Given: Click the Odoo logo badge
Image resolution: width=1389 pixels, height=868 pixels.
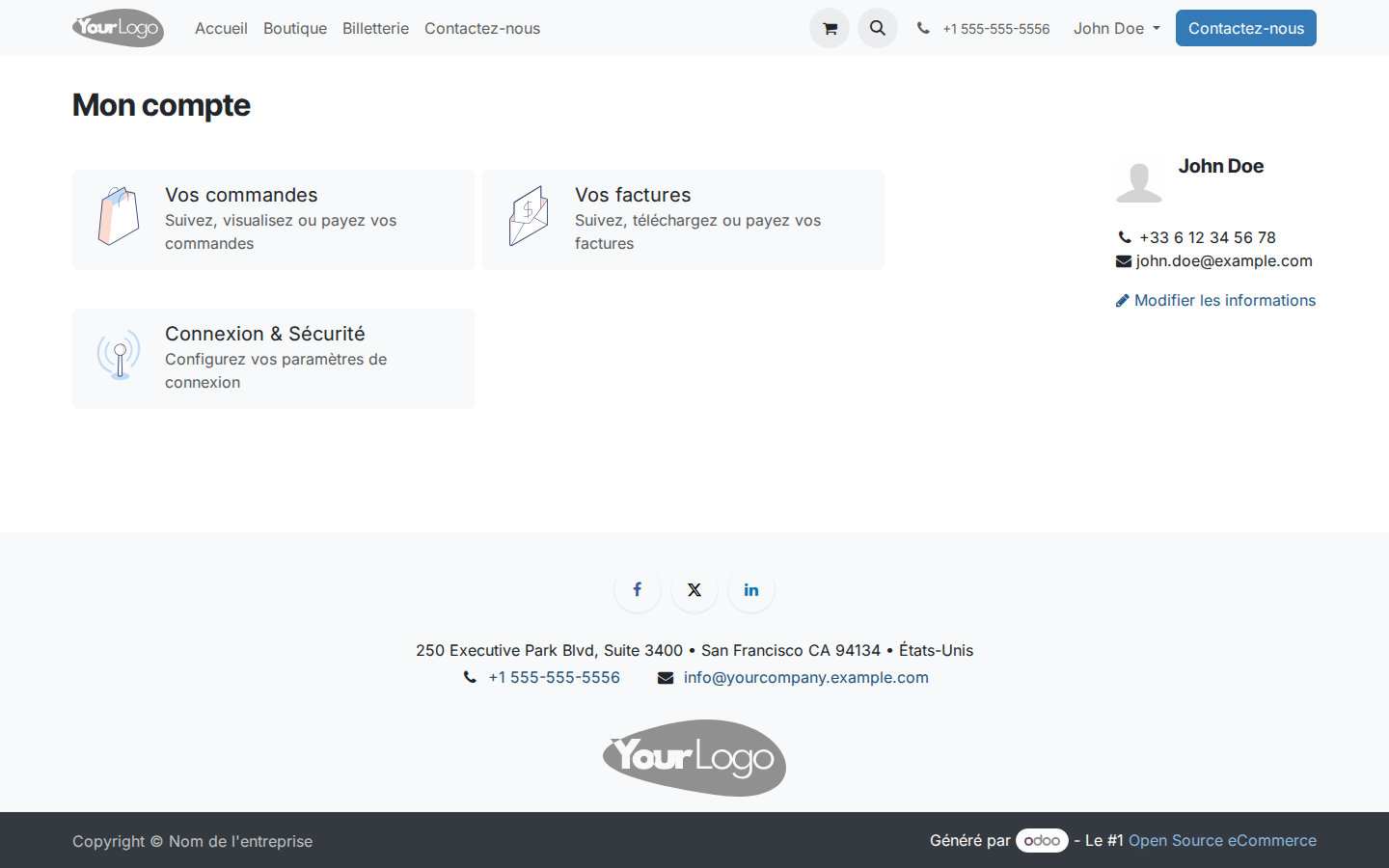Looking at the screenshot, I should click(x=1042, y=840).
